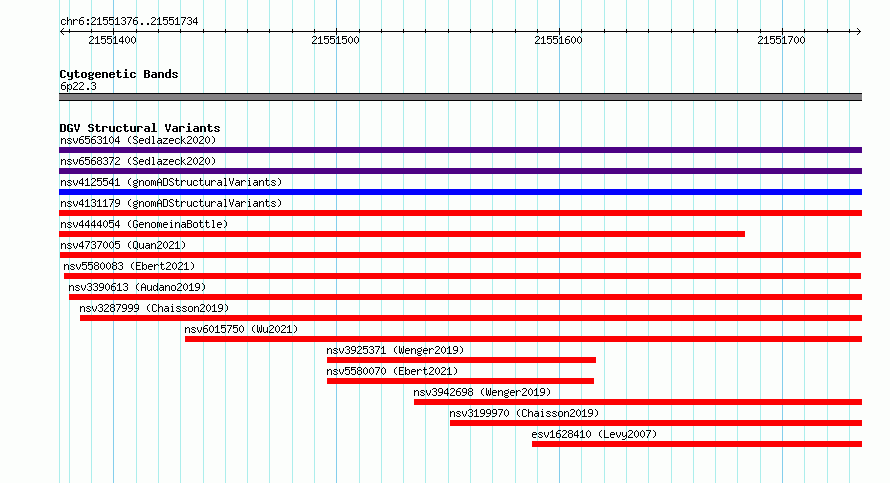Click the esv1628410 (Levy2007) label
Screen dimensions: 890x483
coord(594,434)
